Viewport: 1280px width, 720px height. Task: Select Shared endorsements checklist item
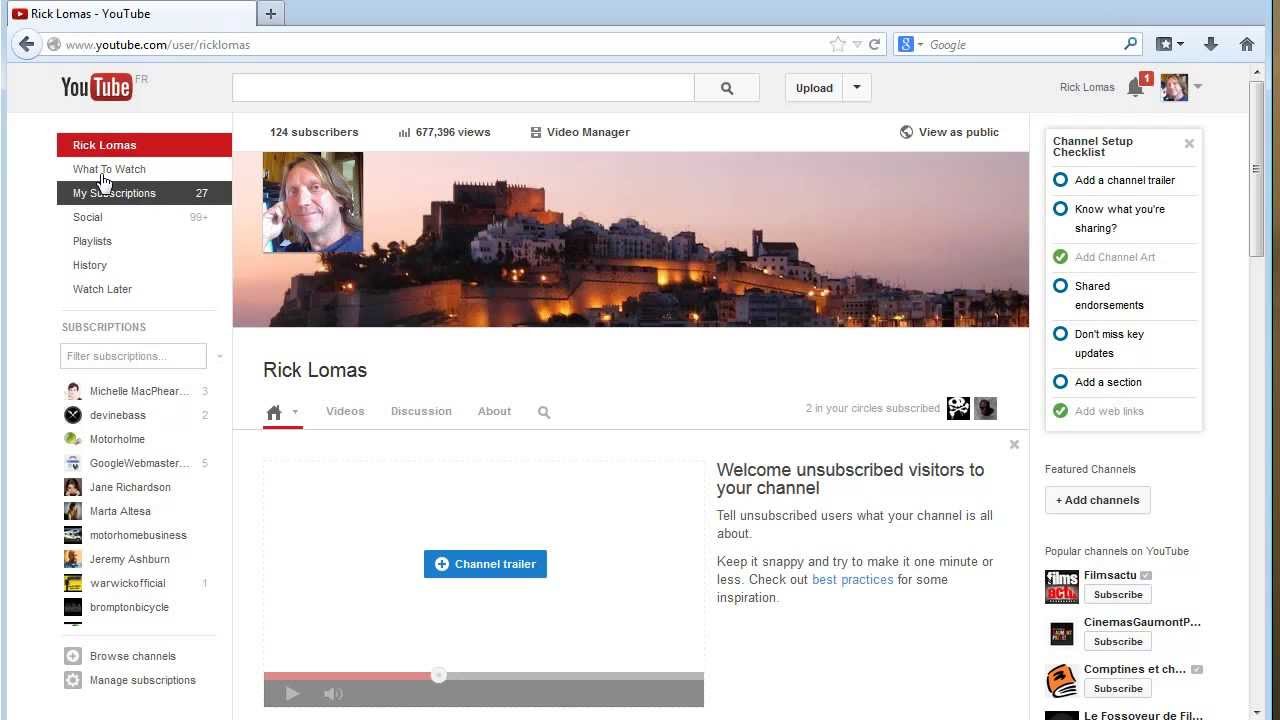click(1124, 295)
